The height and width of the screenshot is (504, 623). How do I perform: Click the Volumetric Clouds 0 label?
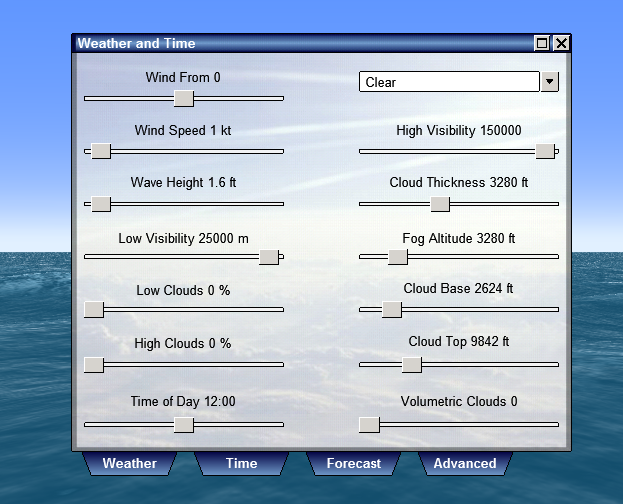[x=459, y=401]
